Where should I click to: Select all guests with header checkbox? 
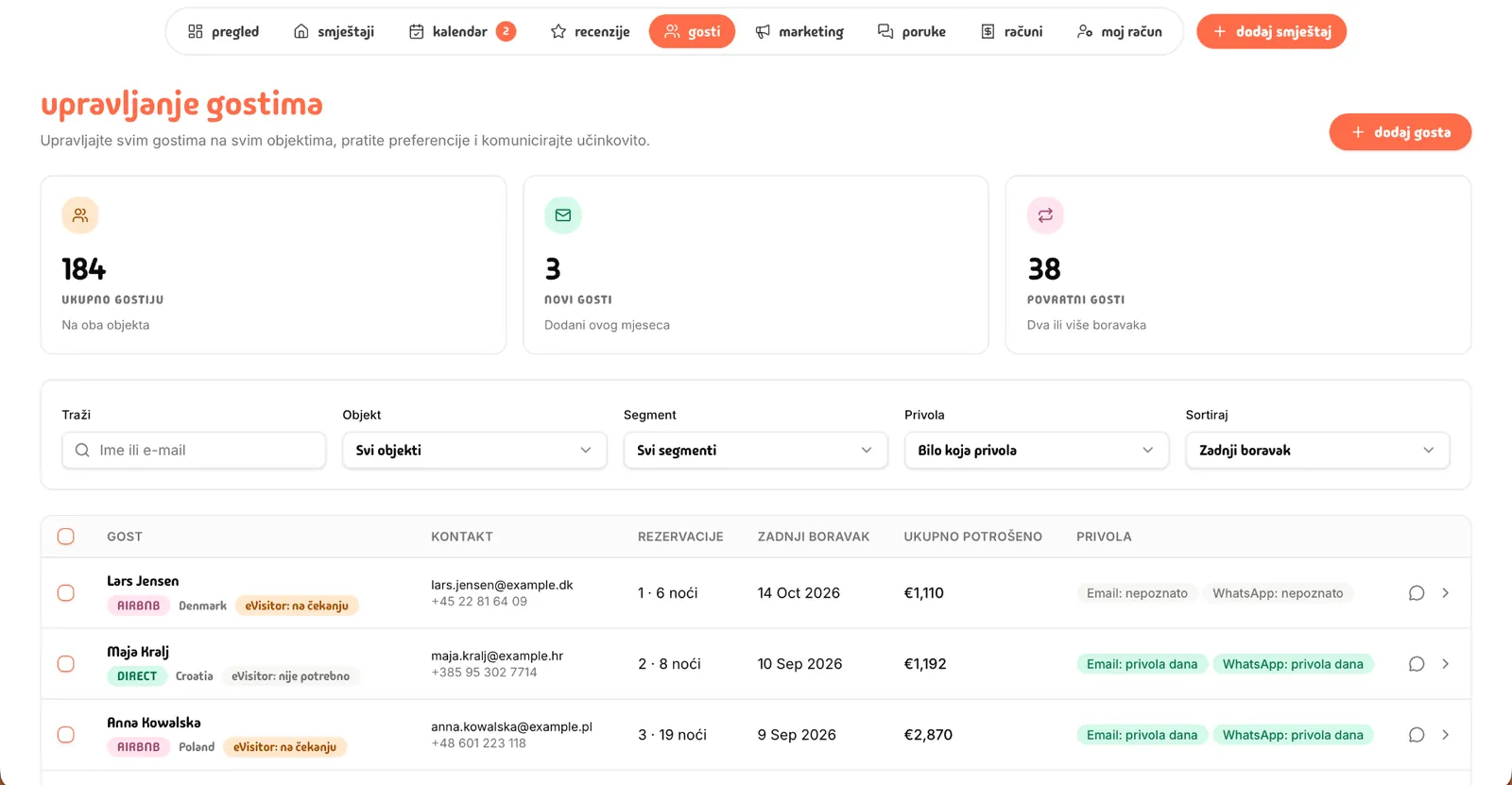click(x=66, y=537)
